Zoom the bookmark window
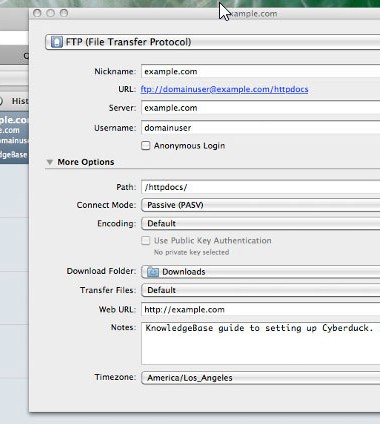 point(64,13)
